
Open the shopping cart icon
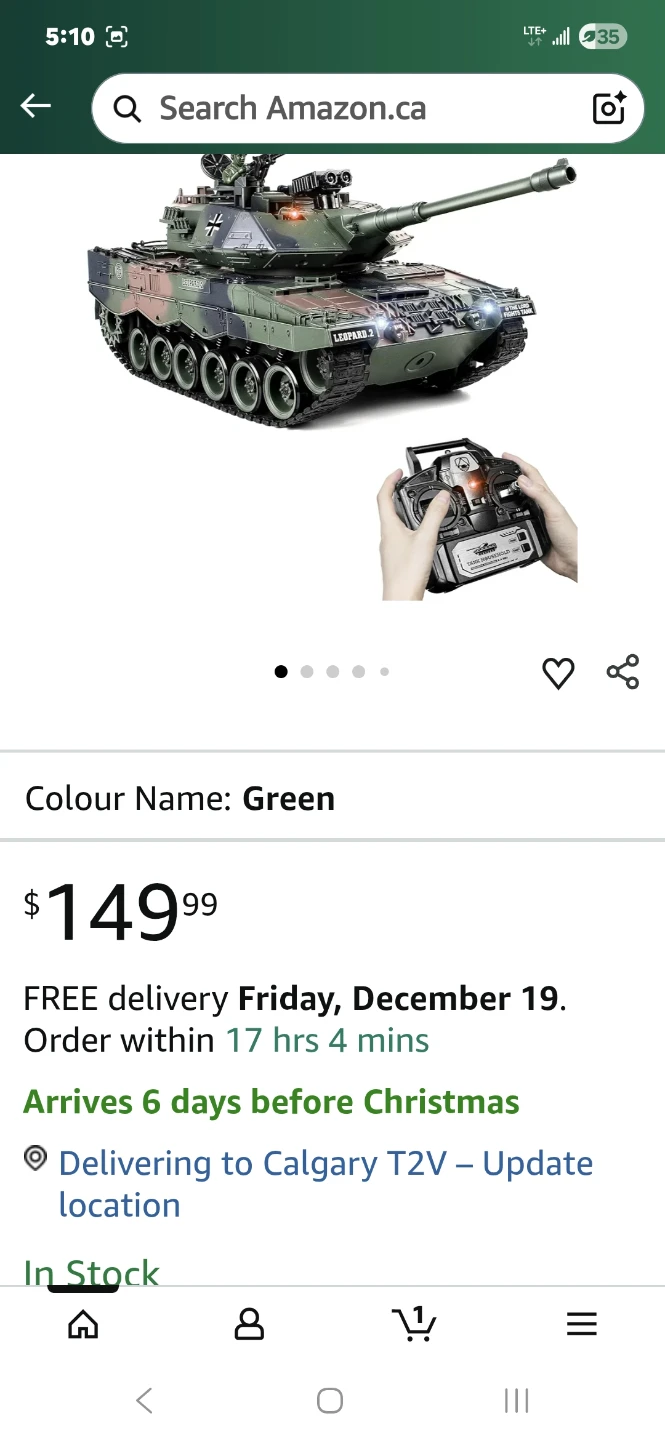coord(414,1324)
